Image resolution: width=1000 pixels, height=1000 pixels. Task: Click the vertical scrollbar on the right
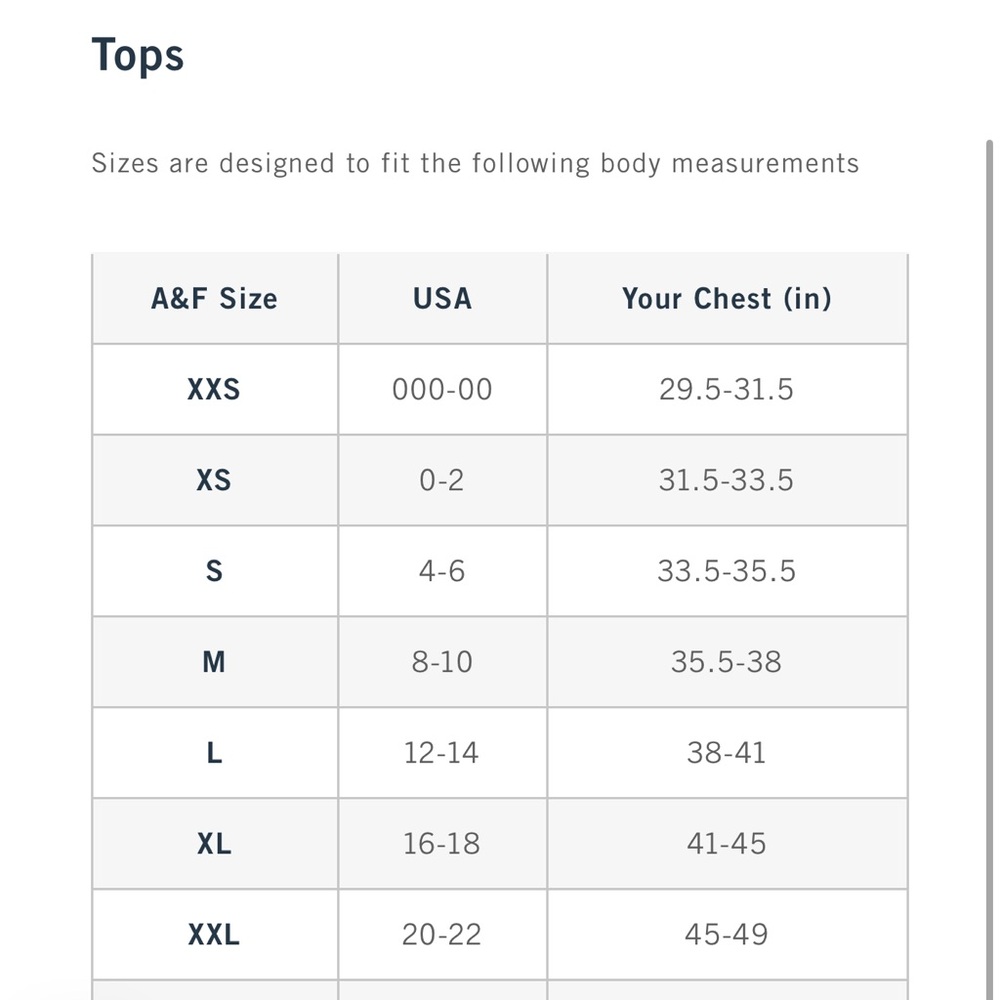[x=989, y=569]
